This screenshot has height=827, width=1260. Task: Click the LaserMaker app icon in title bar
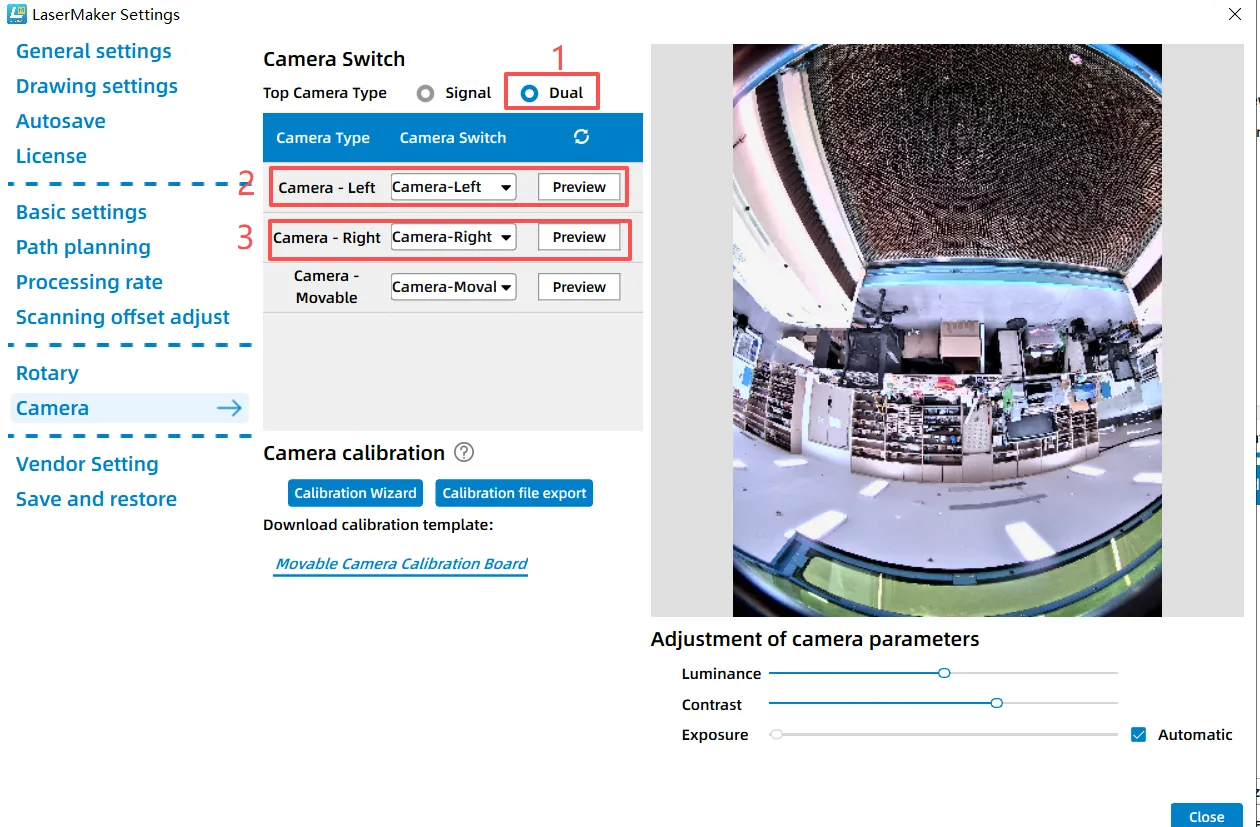pos(16,15)
